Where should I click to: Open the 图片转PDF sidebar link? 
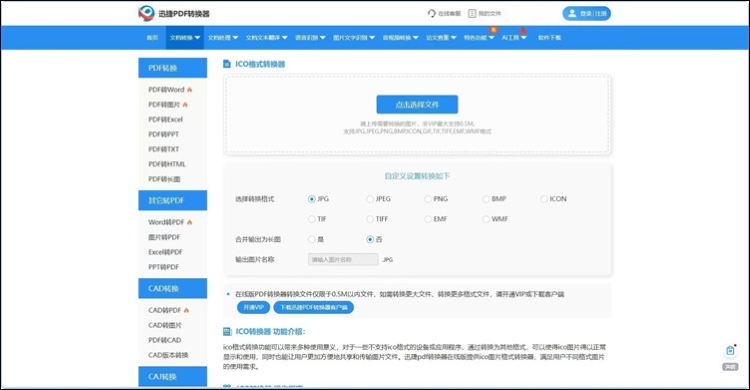(x=164, y=237)
